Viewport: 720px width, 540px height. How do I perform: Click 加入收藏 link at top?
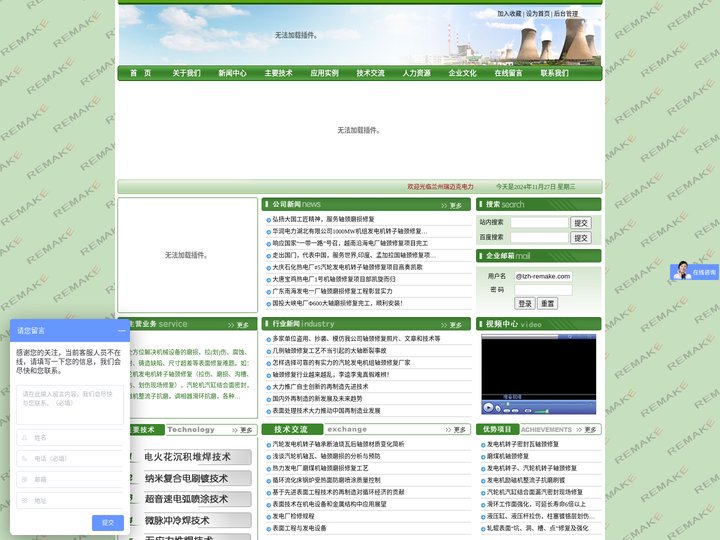coord(509,14)
